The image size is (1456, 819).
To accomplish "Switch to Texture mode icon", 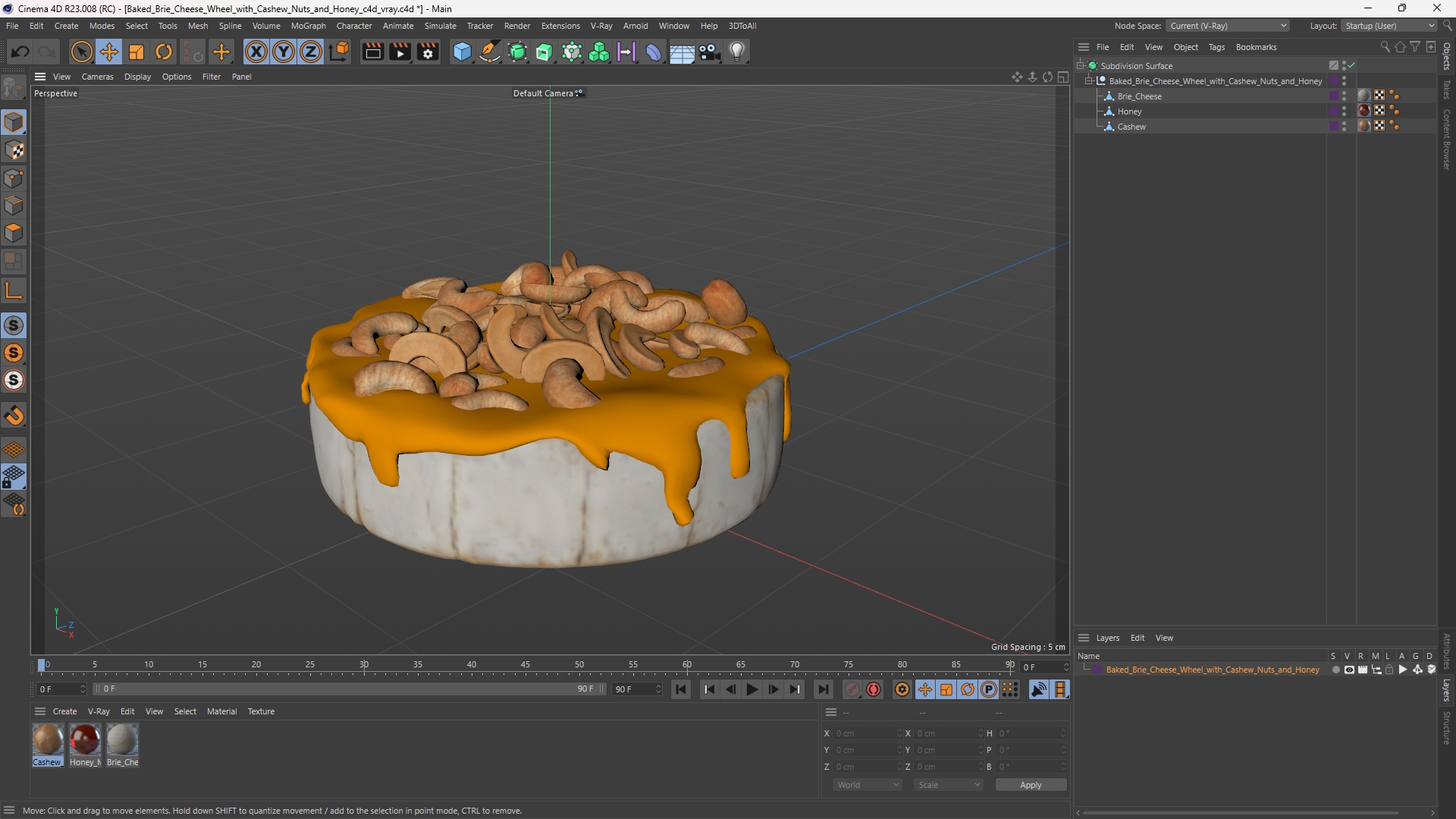I will [x=14, y=150].
